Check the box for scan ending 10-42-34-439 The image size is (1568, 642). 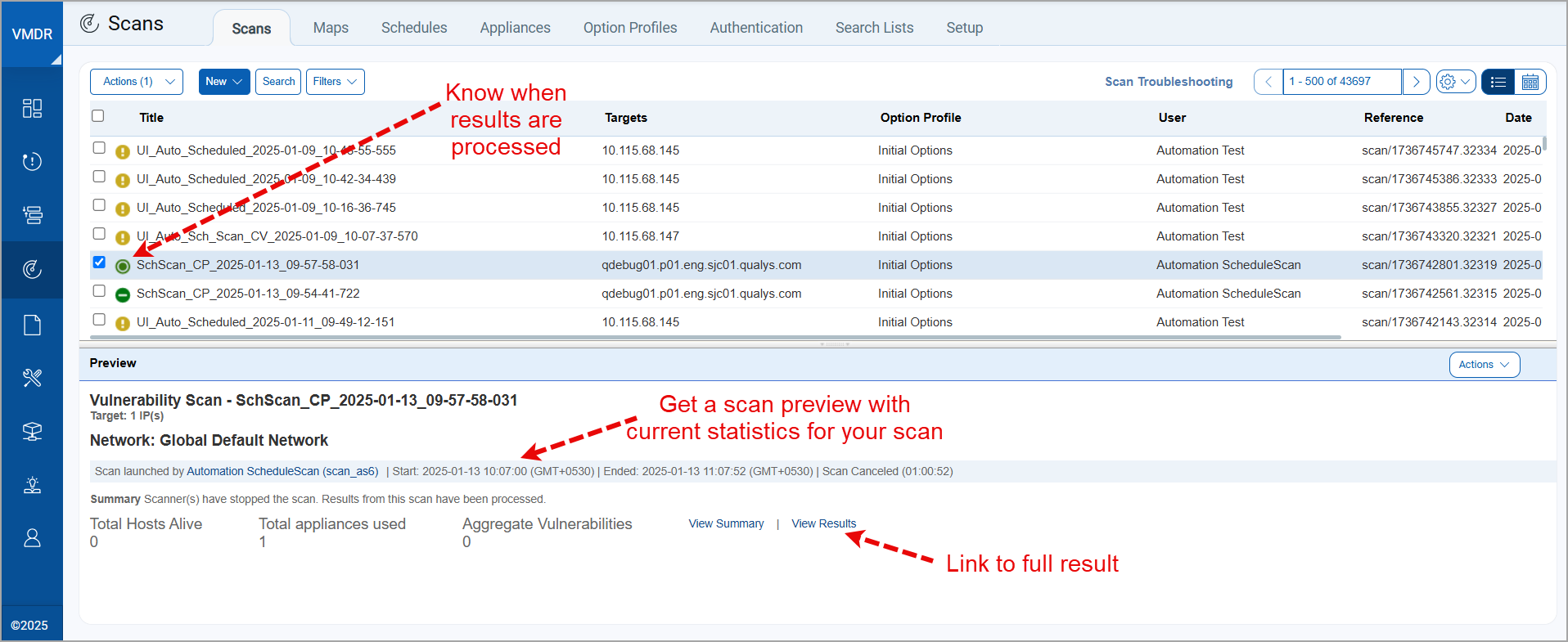[x=99, y=177]
